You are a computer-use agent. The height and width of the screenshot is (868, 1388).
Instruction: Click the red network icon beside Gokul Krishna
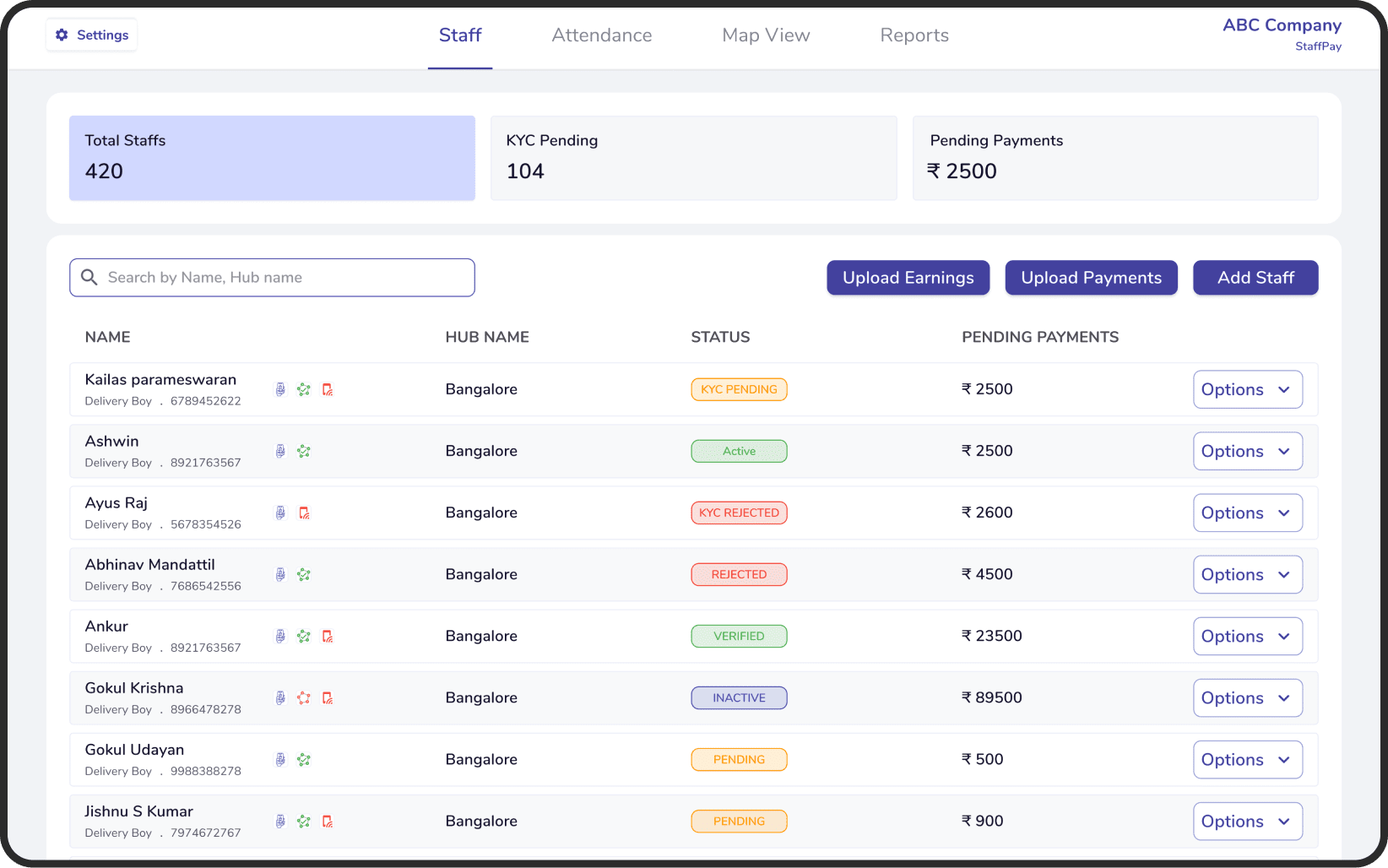[x=304, y=698]
